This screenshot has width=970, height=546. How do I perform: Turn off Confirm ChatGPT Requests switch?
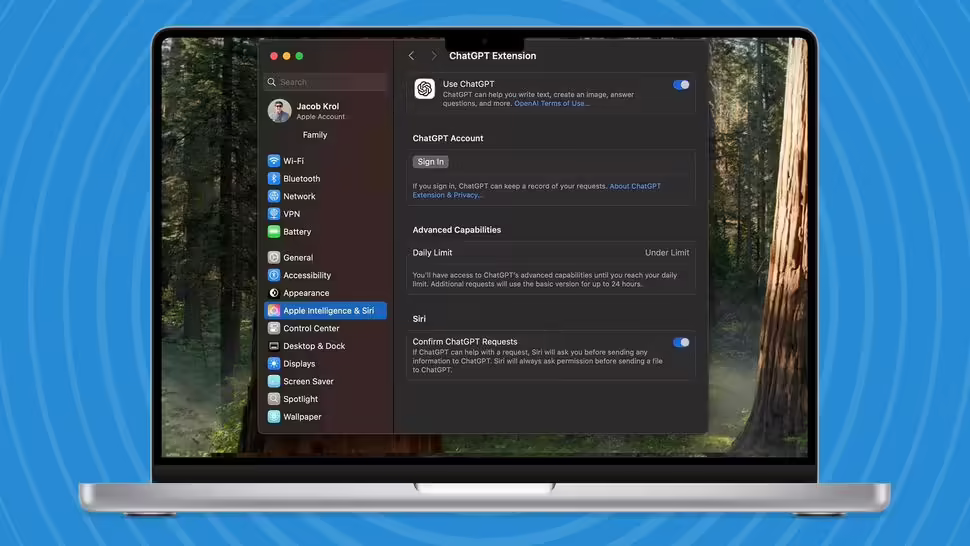click(x=681, y=342)
